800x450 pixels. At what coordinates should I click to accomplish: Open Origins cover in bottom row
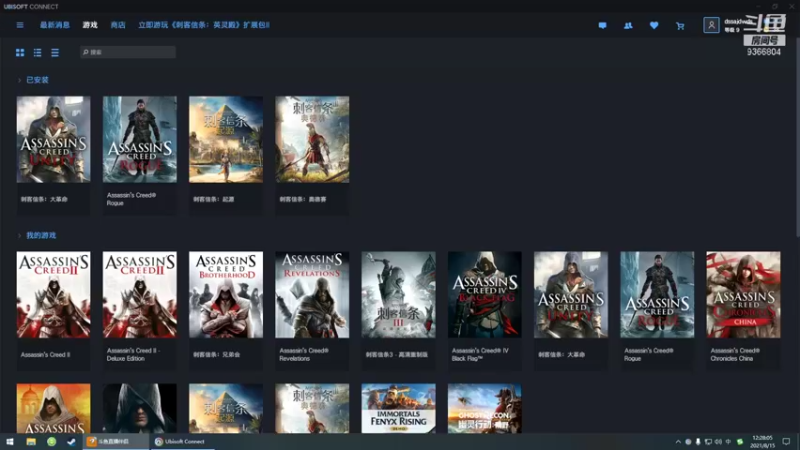226,408
